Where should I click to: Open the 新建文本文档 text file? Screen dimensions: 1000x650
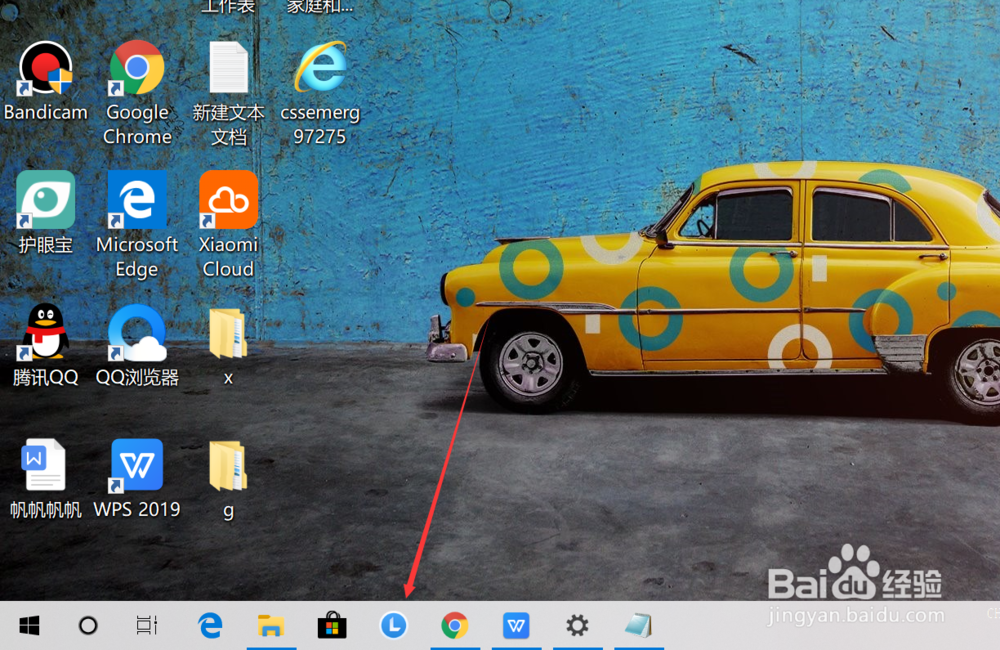click(228, 70)
